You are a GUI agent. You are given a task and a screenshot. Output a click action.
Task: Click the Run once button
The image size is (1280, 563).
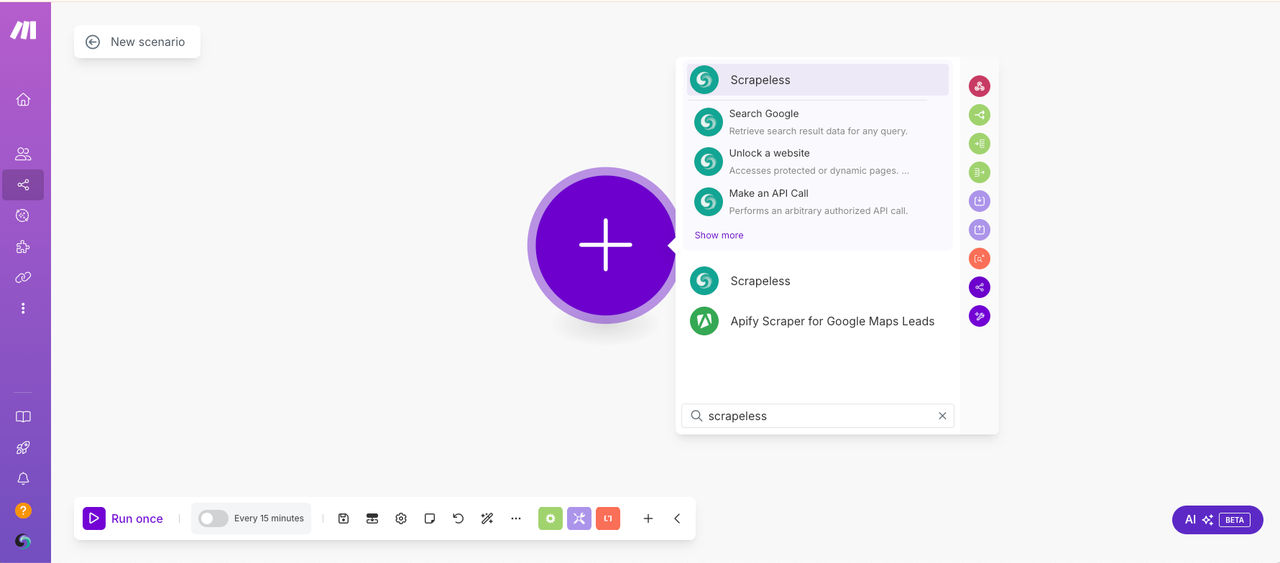pos(123,518)
